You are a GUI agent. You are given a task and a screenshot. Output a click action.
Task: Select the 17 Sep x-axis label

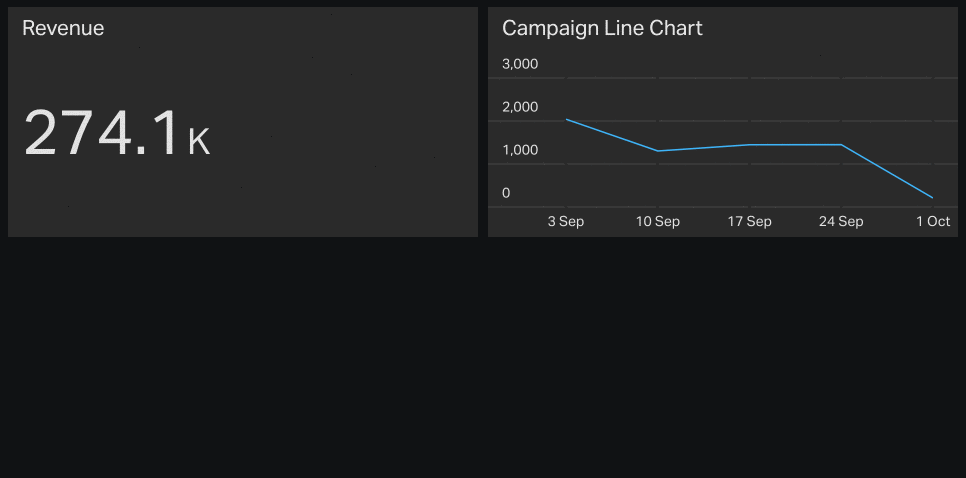coord(749,222)
